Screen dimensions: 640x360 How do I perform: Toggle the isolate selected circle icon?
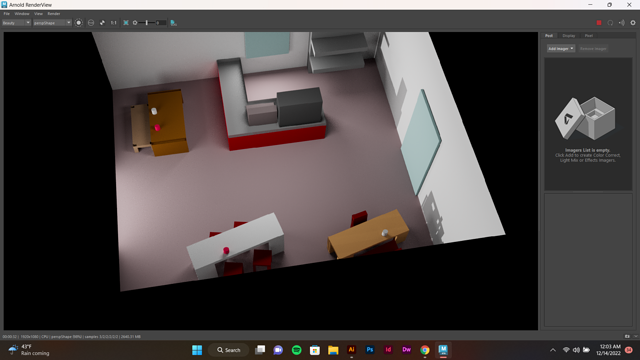pos(91,23)
